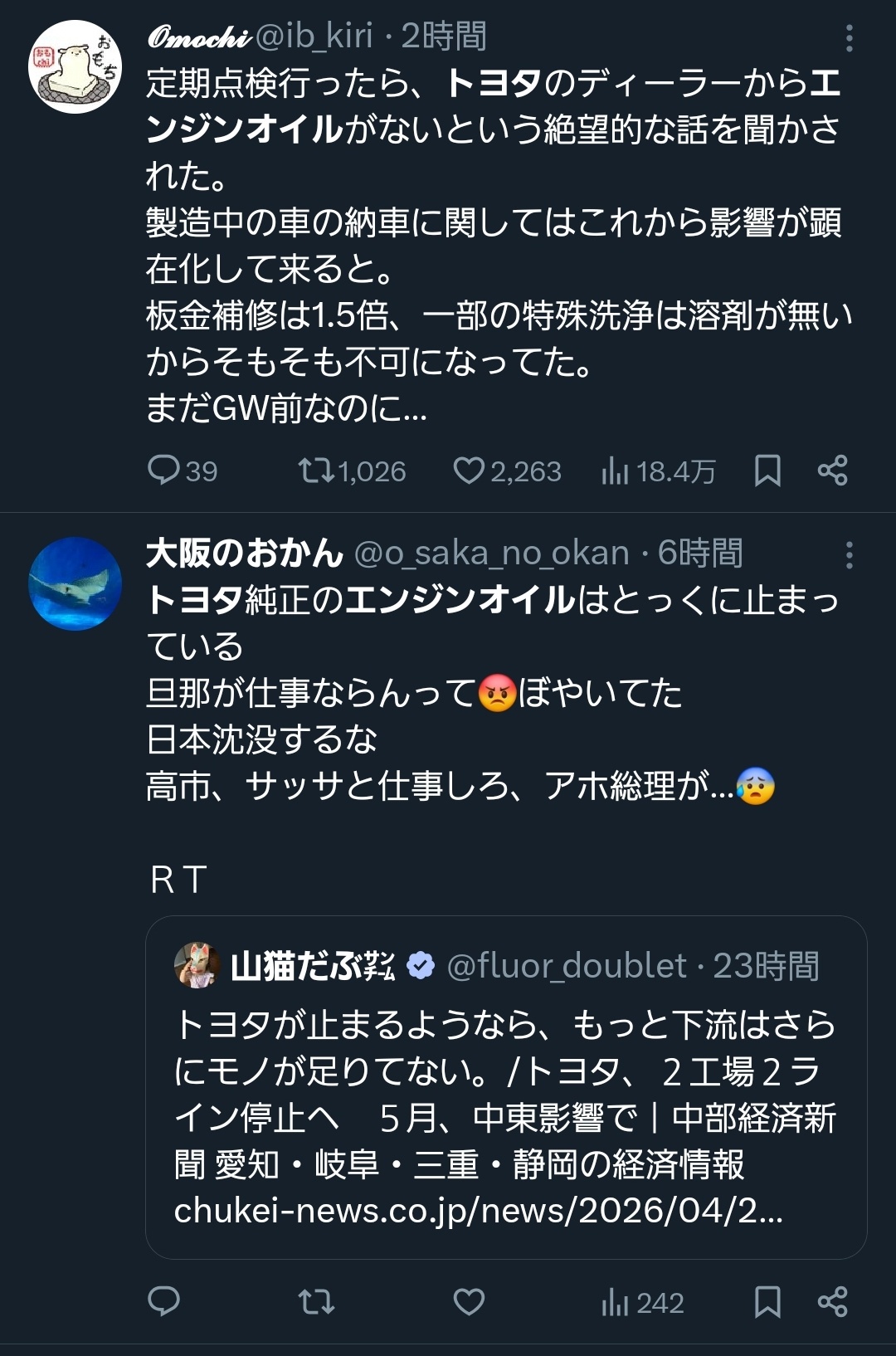Retweet Omochi's tweet with 1,026 retweets
The image size is (896, 1356).
pos(316,471)
